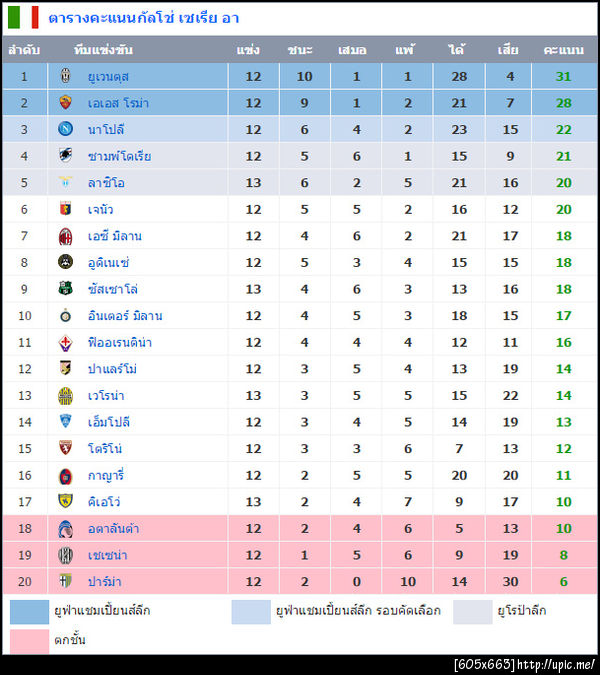
Task: Click the Fiorentina crest icon
Action: pos(66,342)
